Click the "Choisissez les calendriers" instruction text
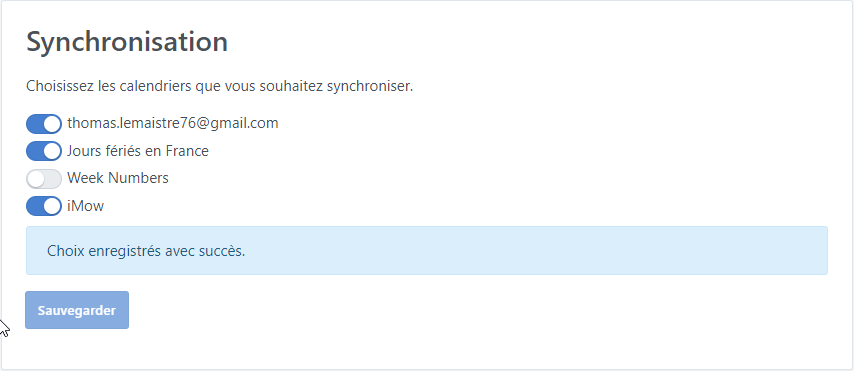The width and height of the screenshot is (854, 371). 219,87
